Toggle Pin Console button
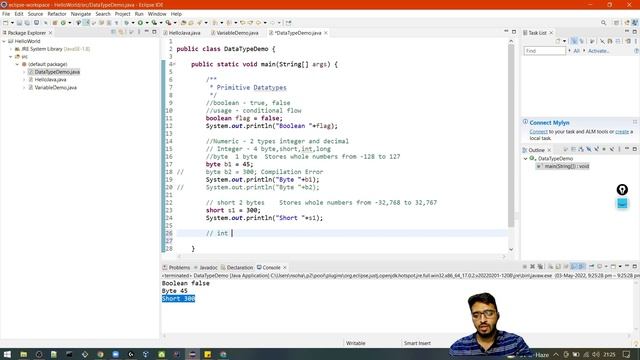This screenshot has width=640, height=360. [591, 267]
